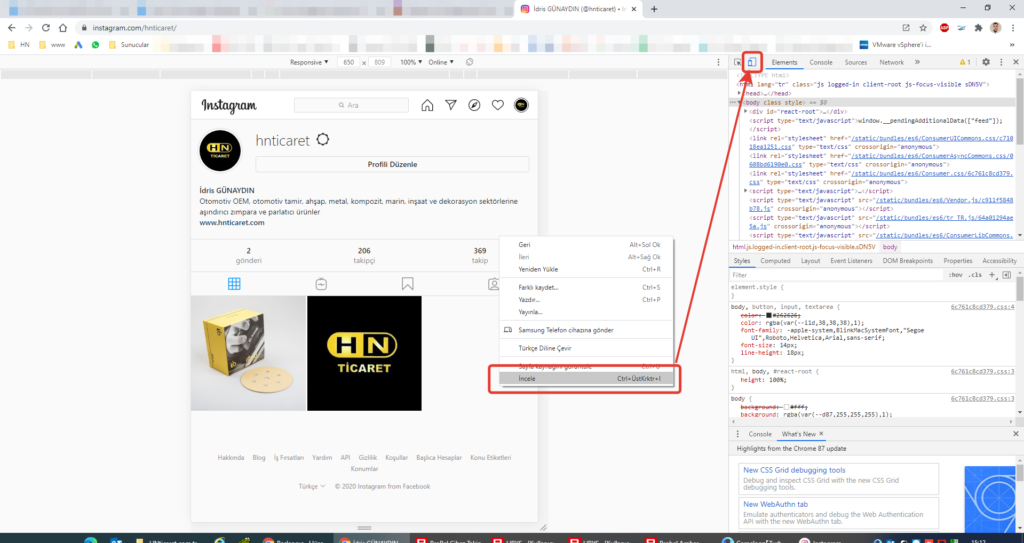Screen dimensions: 1024x543
Task: Click the Profili Düzenle button
Action: [392, 164]
